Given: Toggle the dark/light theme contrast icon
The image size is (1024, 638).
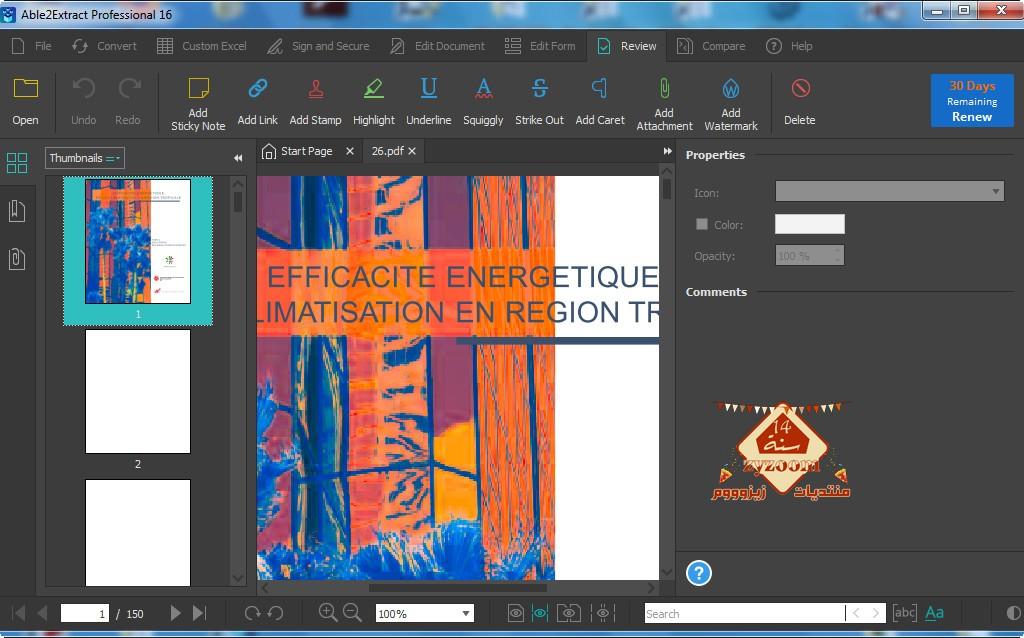Looking at the screenshot, I should click(1014, 613).
